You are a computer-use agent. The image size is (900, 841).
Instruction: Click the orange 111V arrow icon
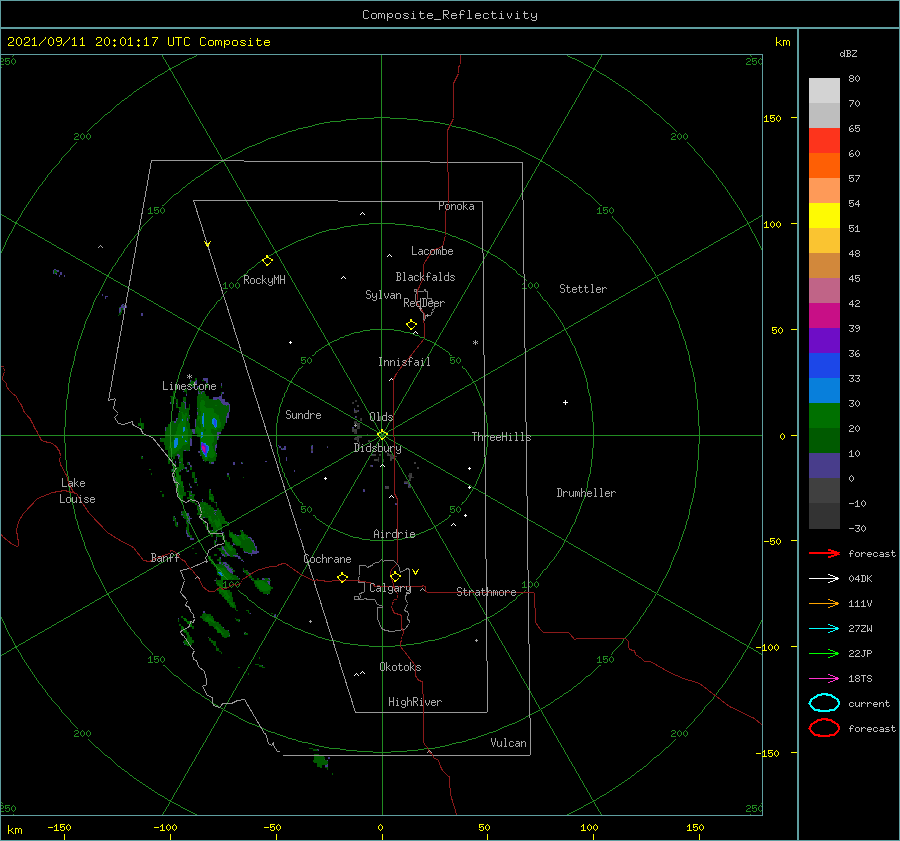coord(824,603)
